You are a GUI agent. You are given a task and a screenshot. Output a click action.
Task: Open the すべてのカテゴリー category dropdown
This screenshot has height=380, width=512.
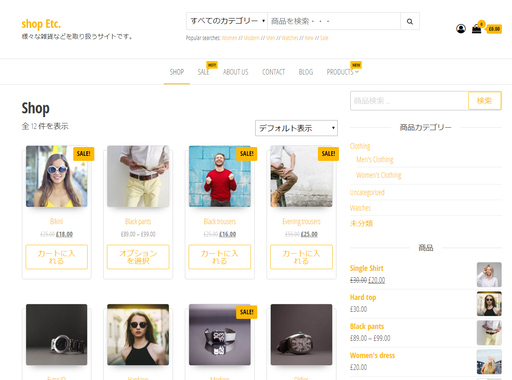(227, 21)
